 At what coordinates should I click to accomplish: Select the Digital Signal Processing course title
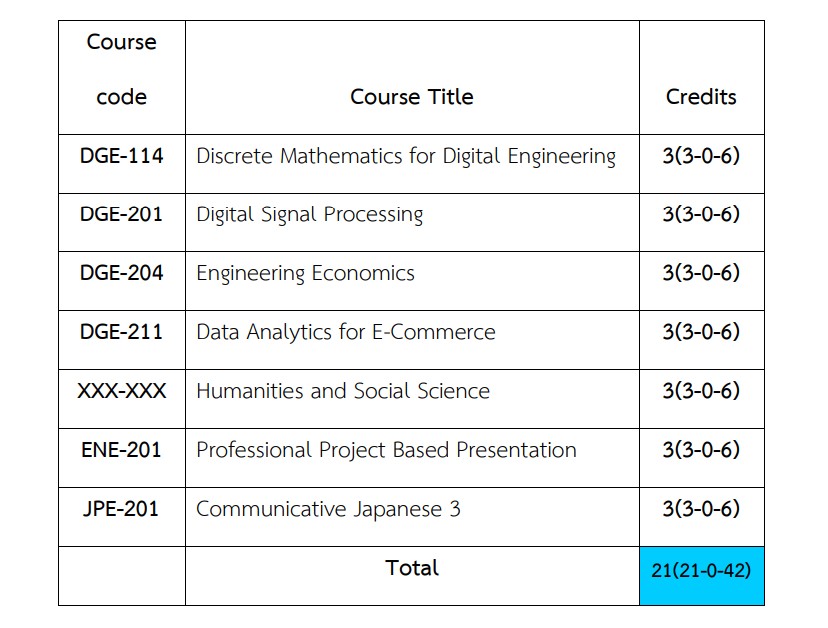[x=310, y=215]
